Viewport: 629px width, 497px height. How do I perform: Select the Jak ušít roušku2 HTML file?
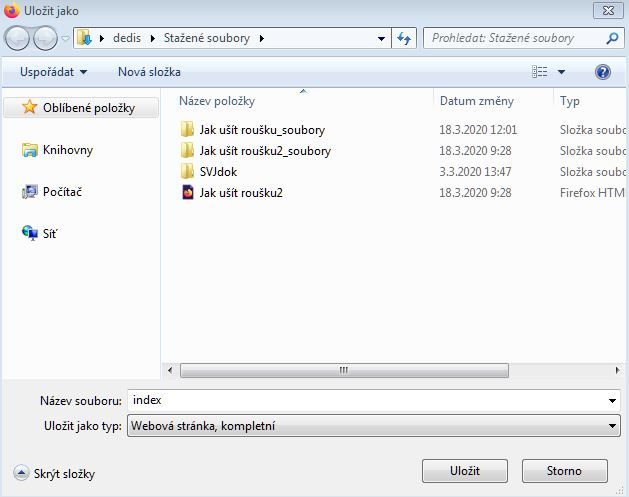point(241,193)
